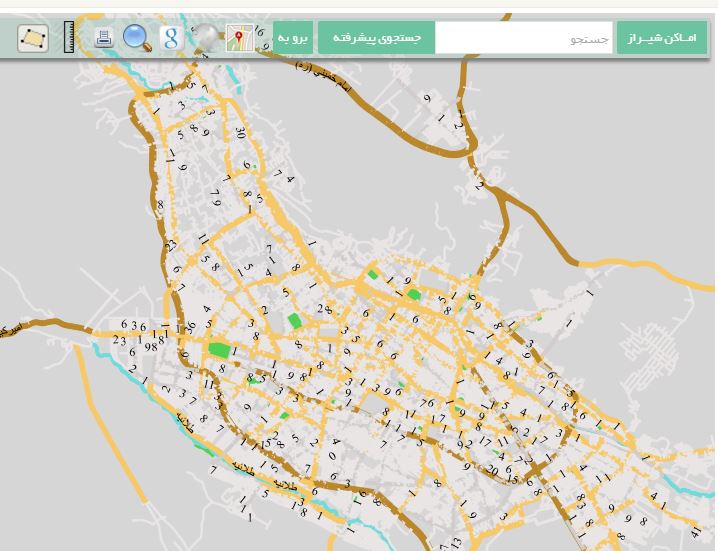Screen dimensions: 718x551
Task: Switch to the Google search icon
Action: 171,38
